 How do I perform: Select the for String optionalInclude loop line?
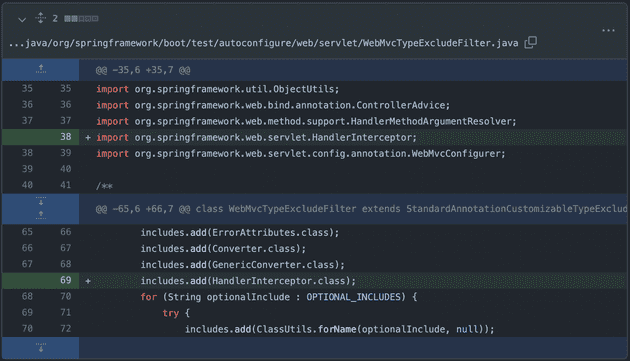pos(279,297)
